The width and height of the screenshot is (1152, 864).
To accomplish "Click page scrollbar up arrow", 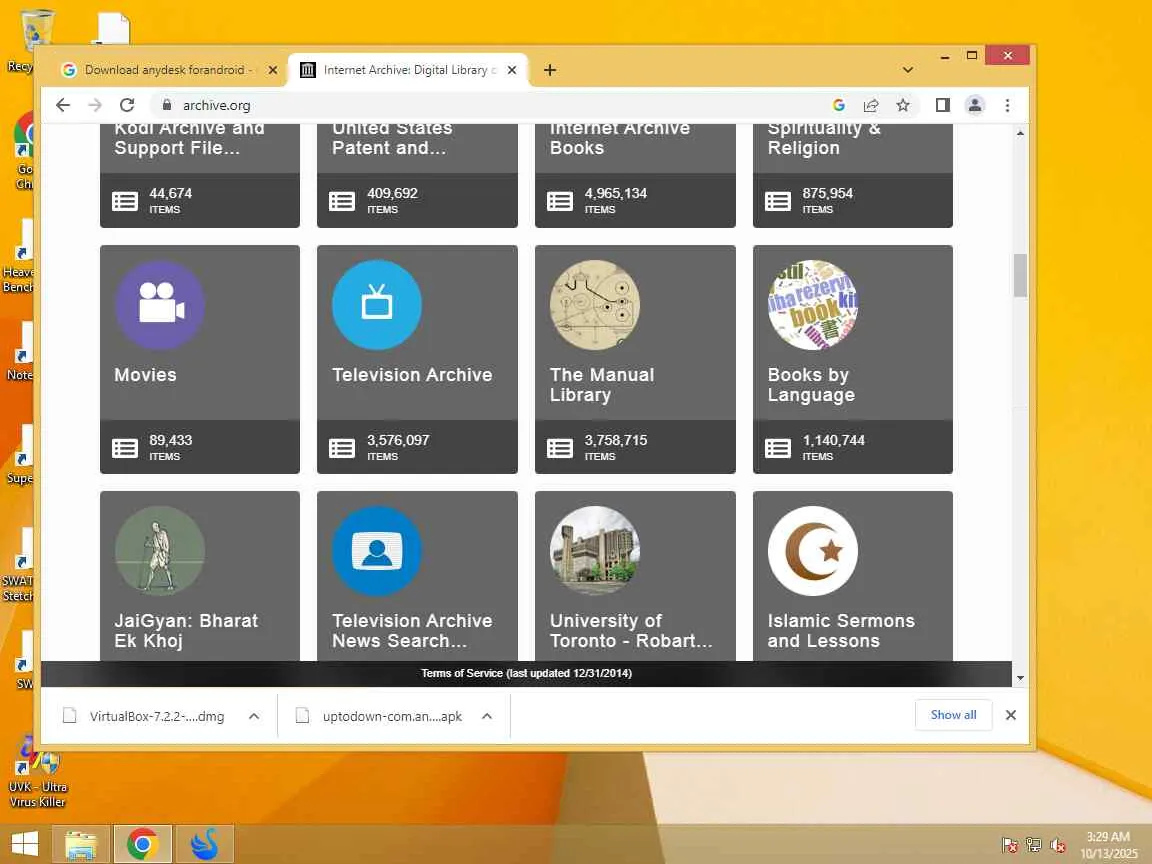I will [1020, 133].
